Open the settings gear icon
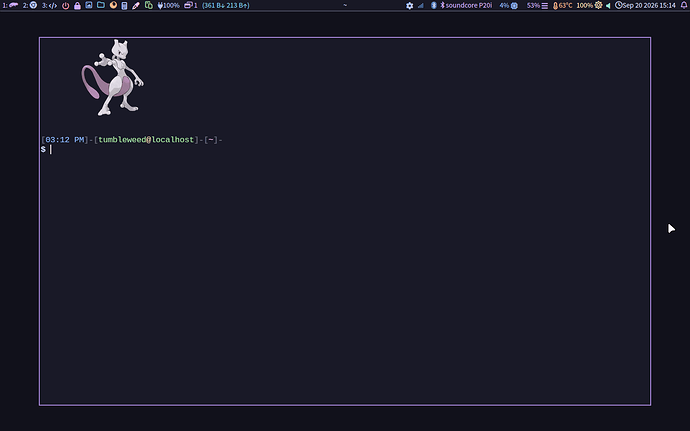 (410, 5)
